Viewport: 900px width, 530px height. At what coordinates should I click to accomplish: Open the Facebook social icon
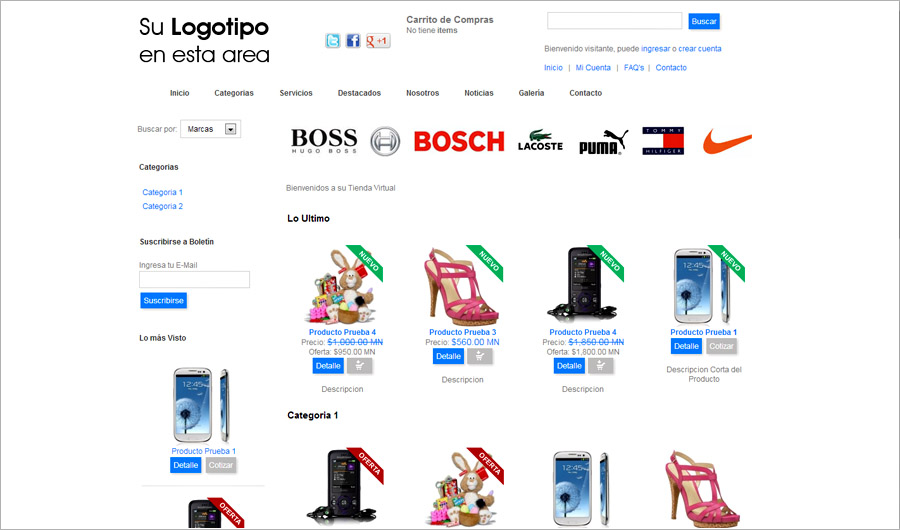[353, 41]
